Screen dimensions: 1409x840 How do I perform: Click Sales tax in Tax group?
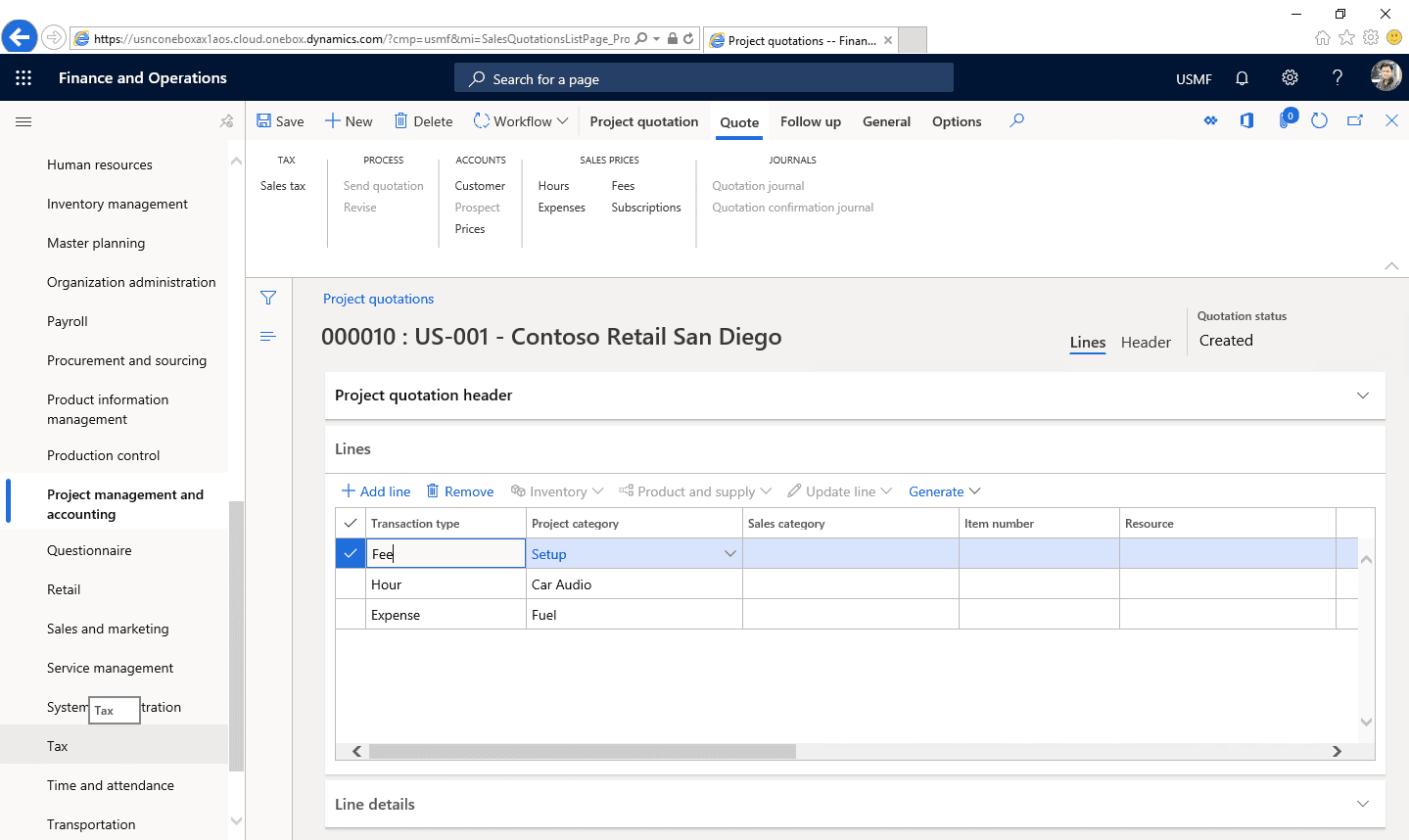pos(283,186)
